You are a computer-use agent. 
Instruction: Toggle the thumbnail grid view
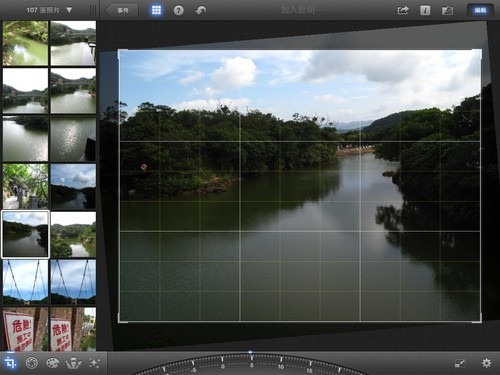tap(156, 10)
